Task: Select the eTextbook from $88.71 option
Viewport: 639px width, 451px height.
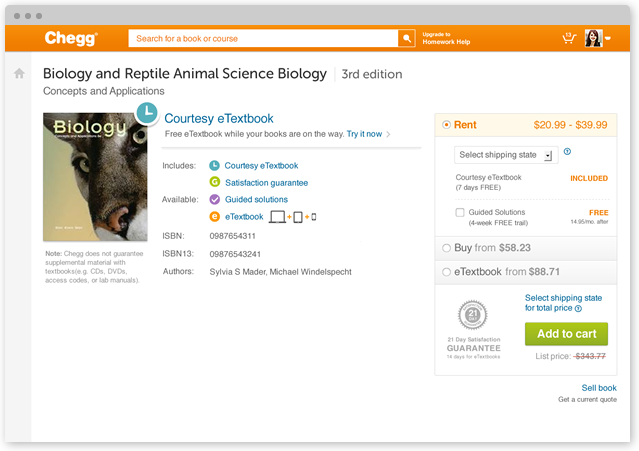Action: tap(446, 272)
